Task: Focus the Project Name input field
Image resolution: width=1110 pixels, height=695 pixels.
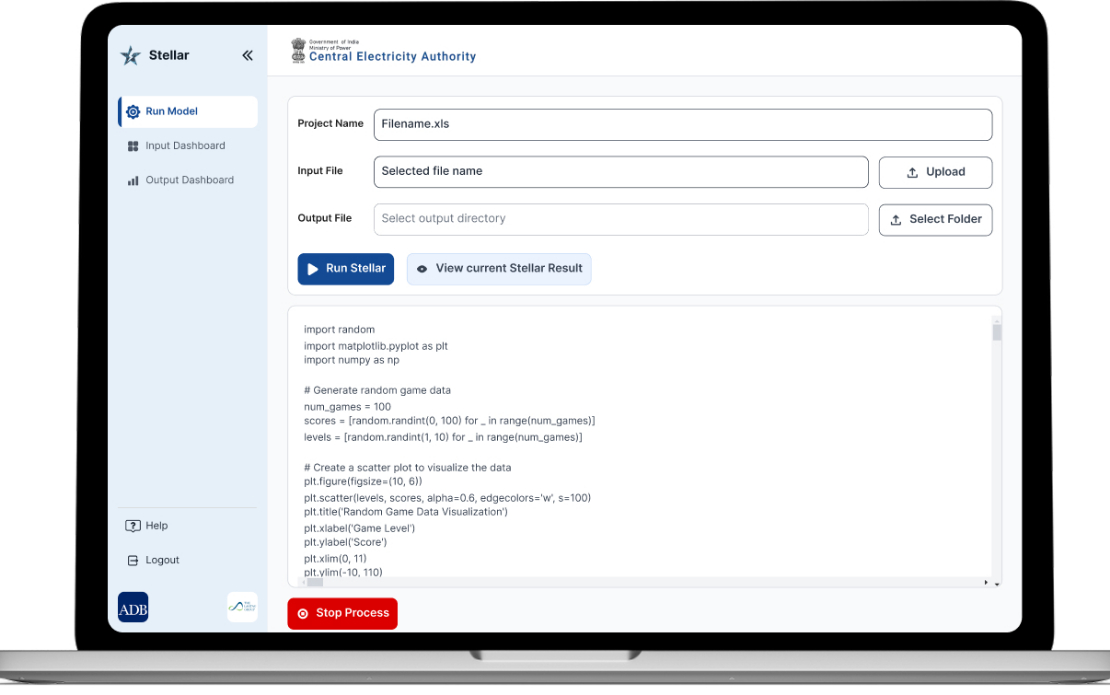Action: [x=683, y=125]
